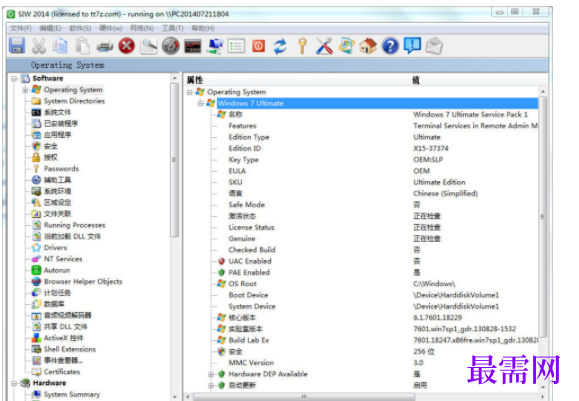Select 应用程序 in the tree
This screenshot has height=401, width=579.
click(x=57, y=135)
